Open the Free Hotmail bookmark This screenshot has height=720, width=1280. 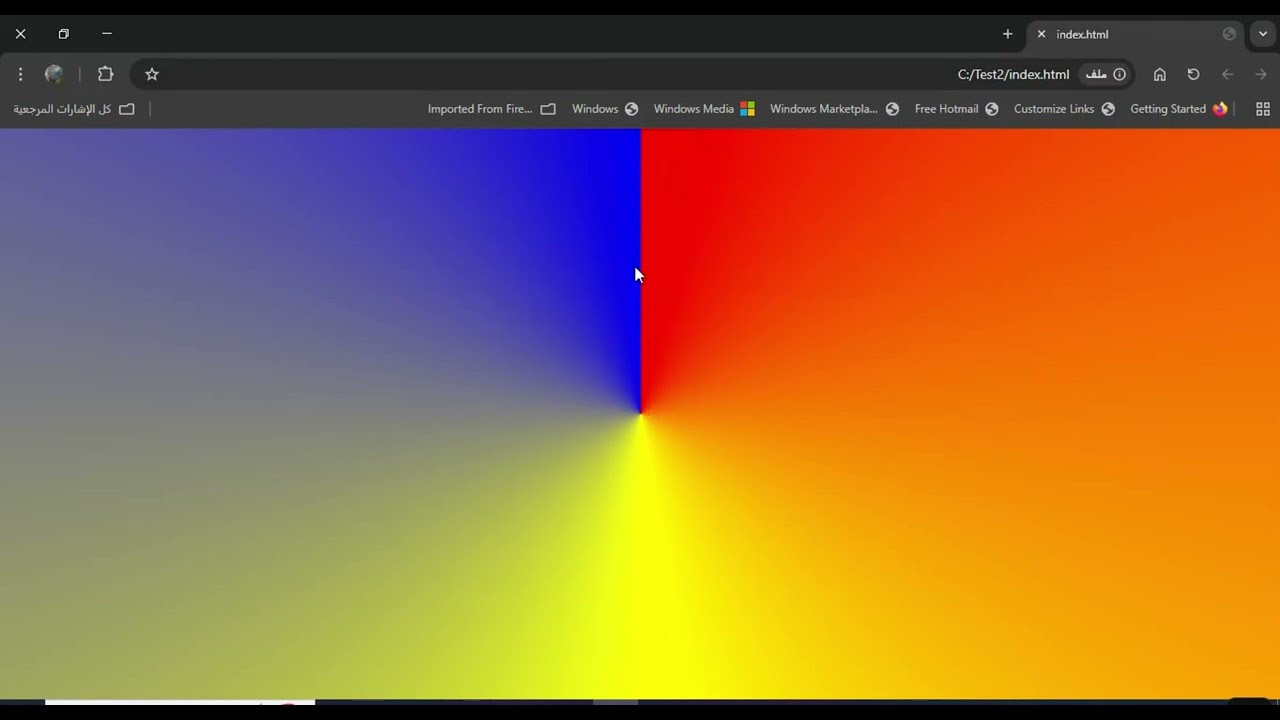point(956,109)
